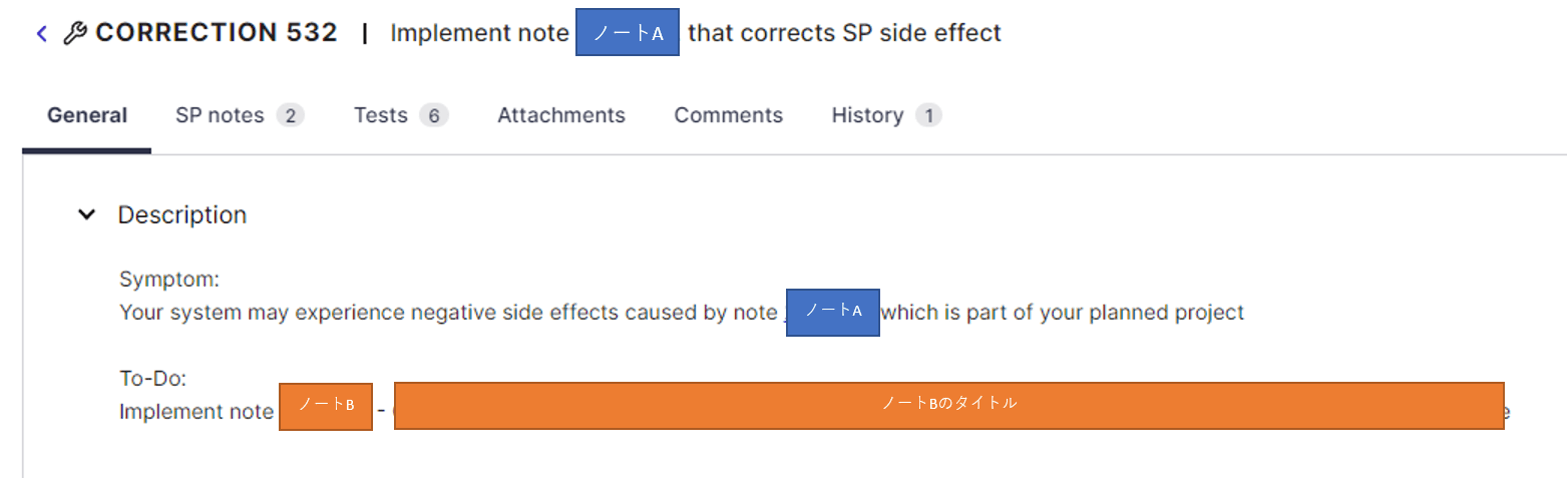Image resolution: width=1567 pixels, height=478 pixels.
Task: Collapse the Description section chevron
Action: [x=87, y=214]
